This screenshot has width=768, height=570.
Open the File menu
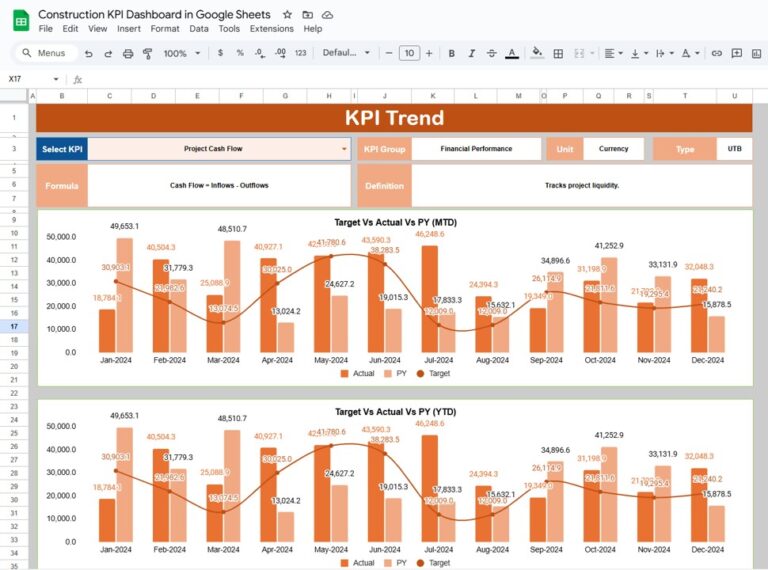pos(46,29)
